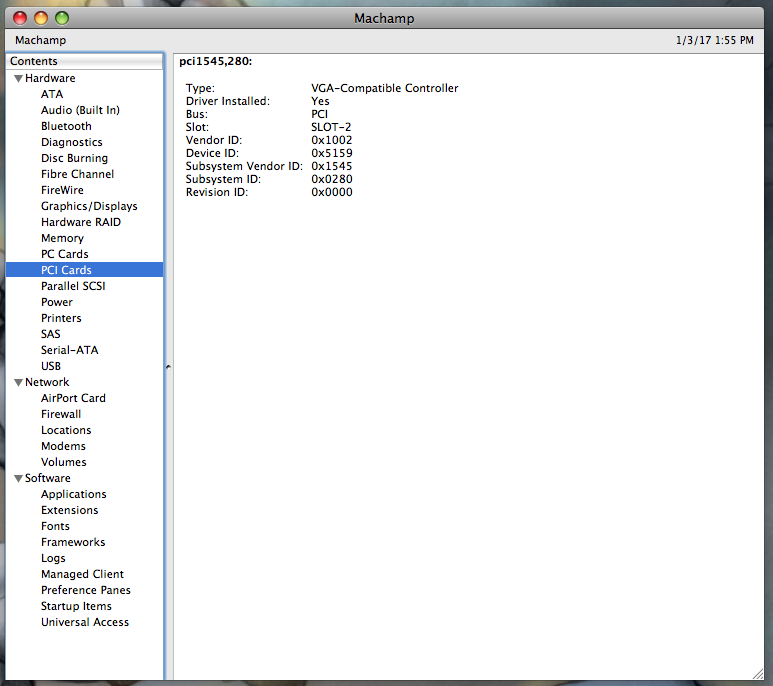The height and width of the screenshot is (686, 773).
Task: Select FireWire in the Contents list
Action: 62,190
